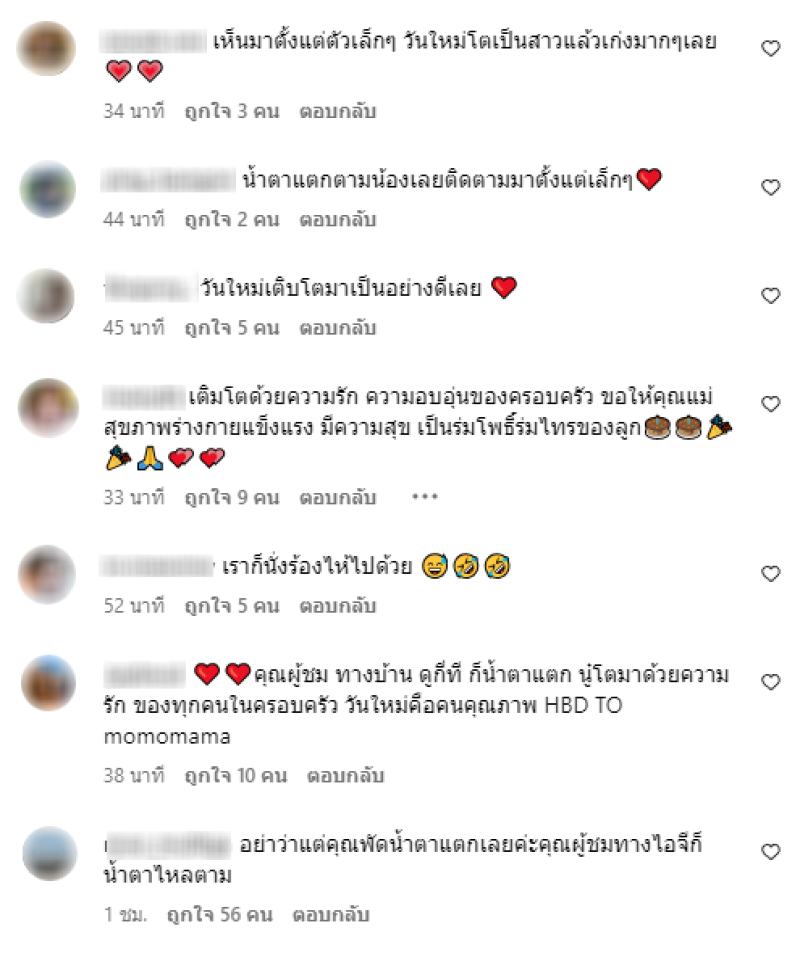
Task: View the 9 likes (ถูกใจ 9 คน)
Action: (x=232, y=497)
